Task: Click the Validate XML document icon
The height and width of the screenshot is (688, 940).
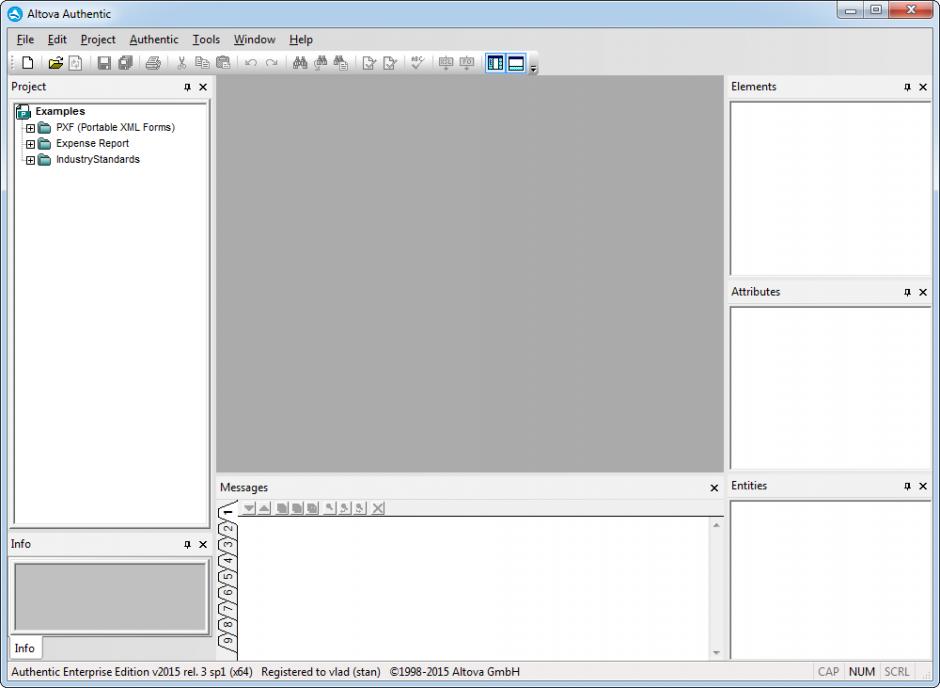Action: pyautogui.click(x=390, y=63)
